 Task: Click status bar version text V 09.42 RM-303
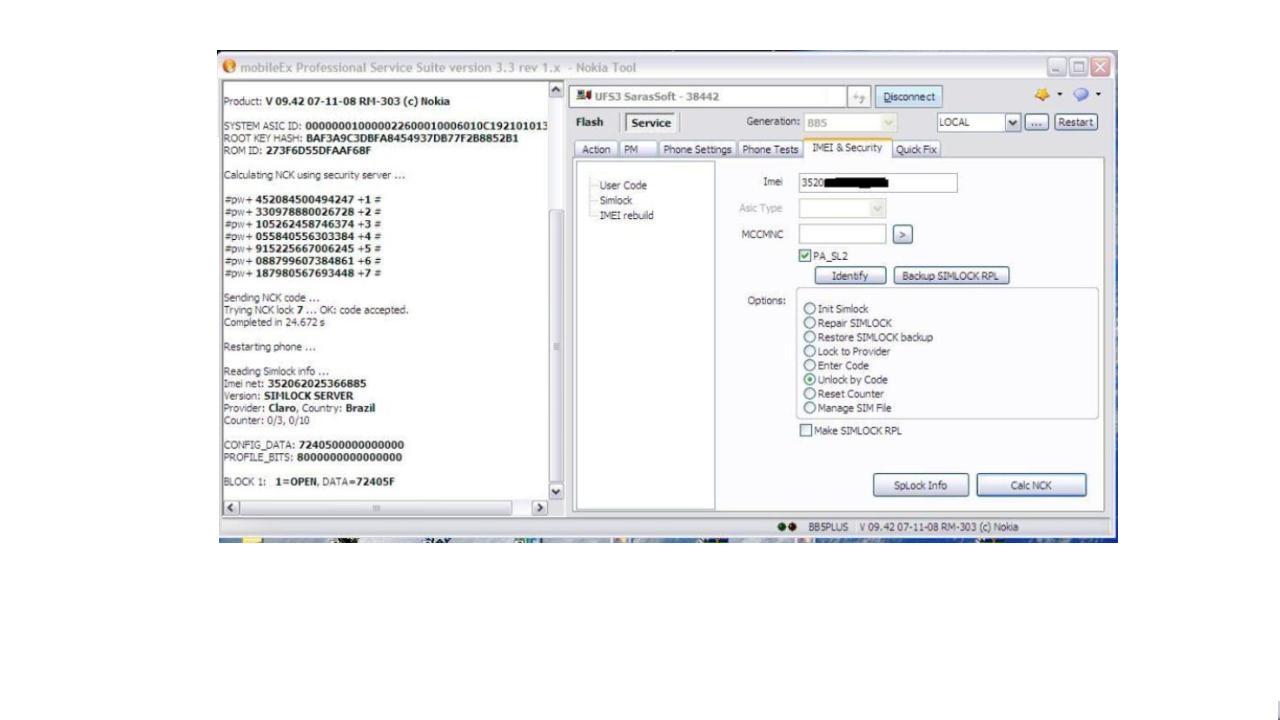tap(938, 526)
